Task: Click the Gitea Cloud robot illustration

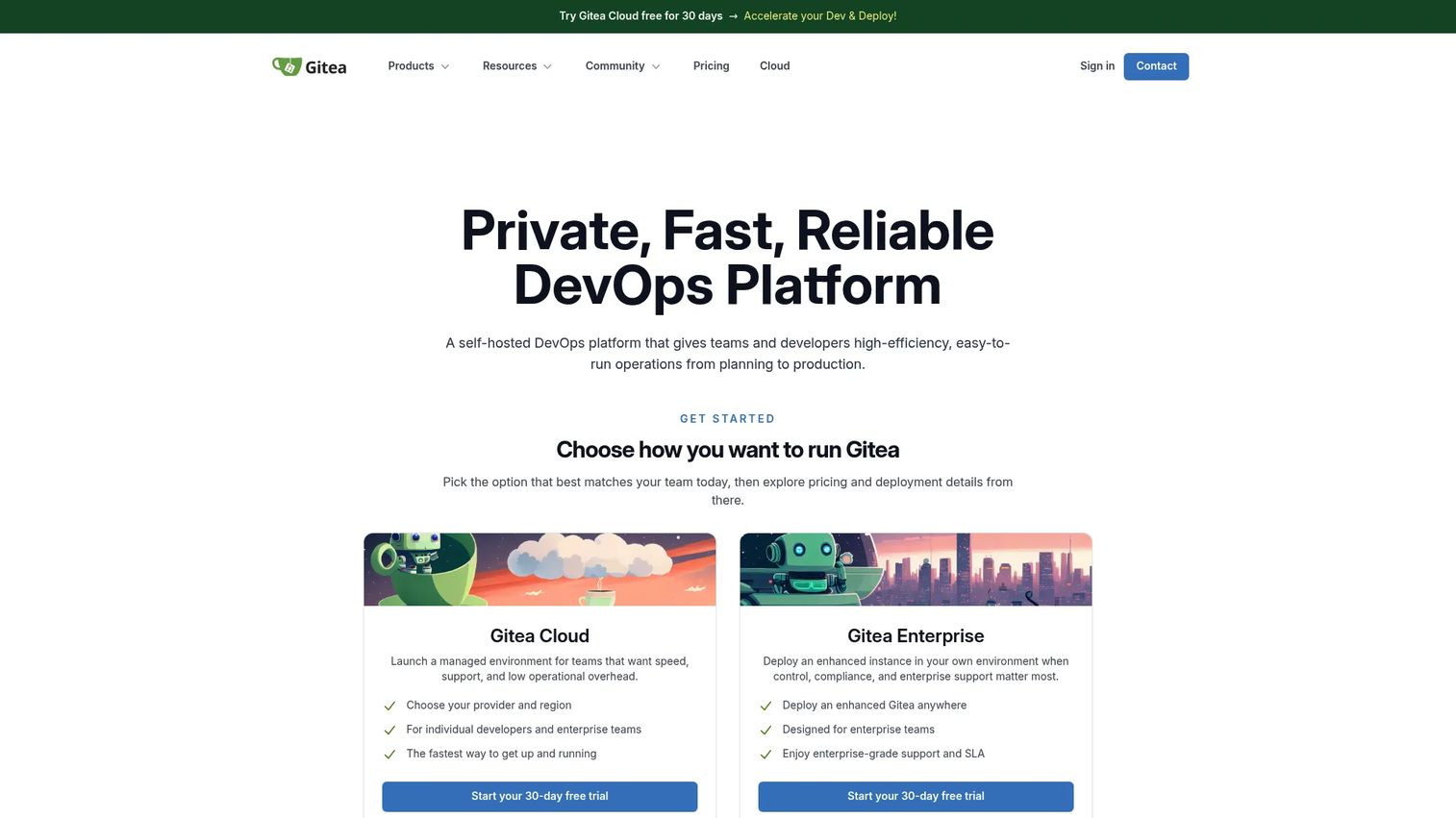Action: [540, 569]
